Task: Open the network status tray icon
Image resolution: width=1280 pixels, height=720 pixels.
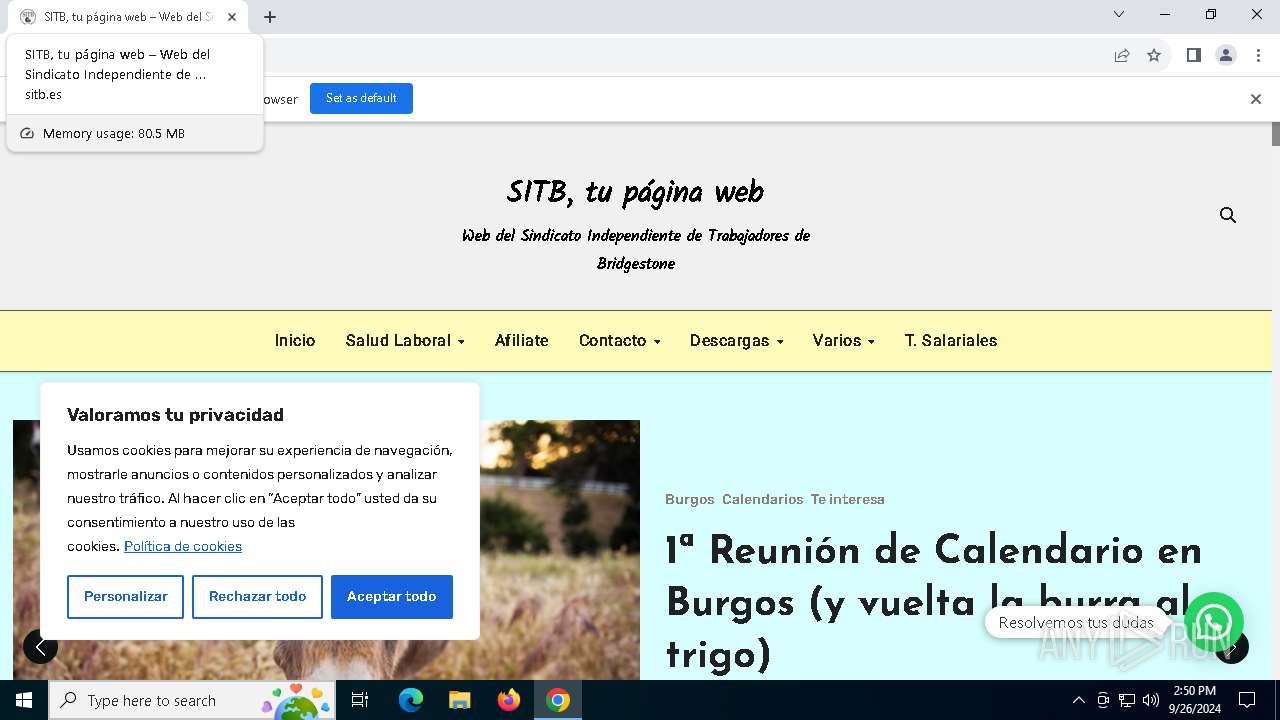Action: [1127, 700]
